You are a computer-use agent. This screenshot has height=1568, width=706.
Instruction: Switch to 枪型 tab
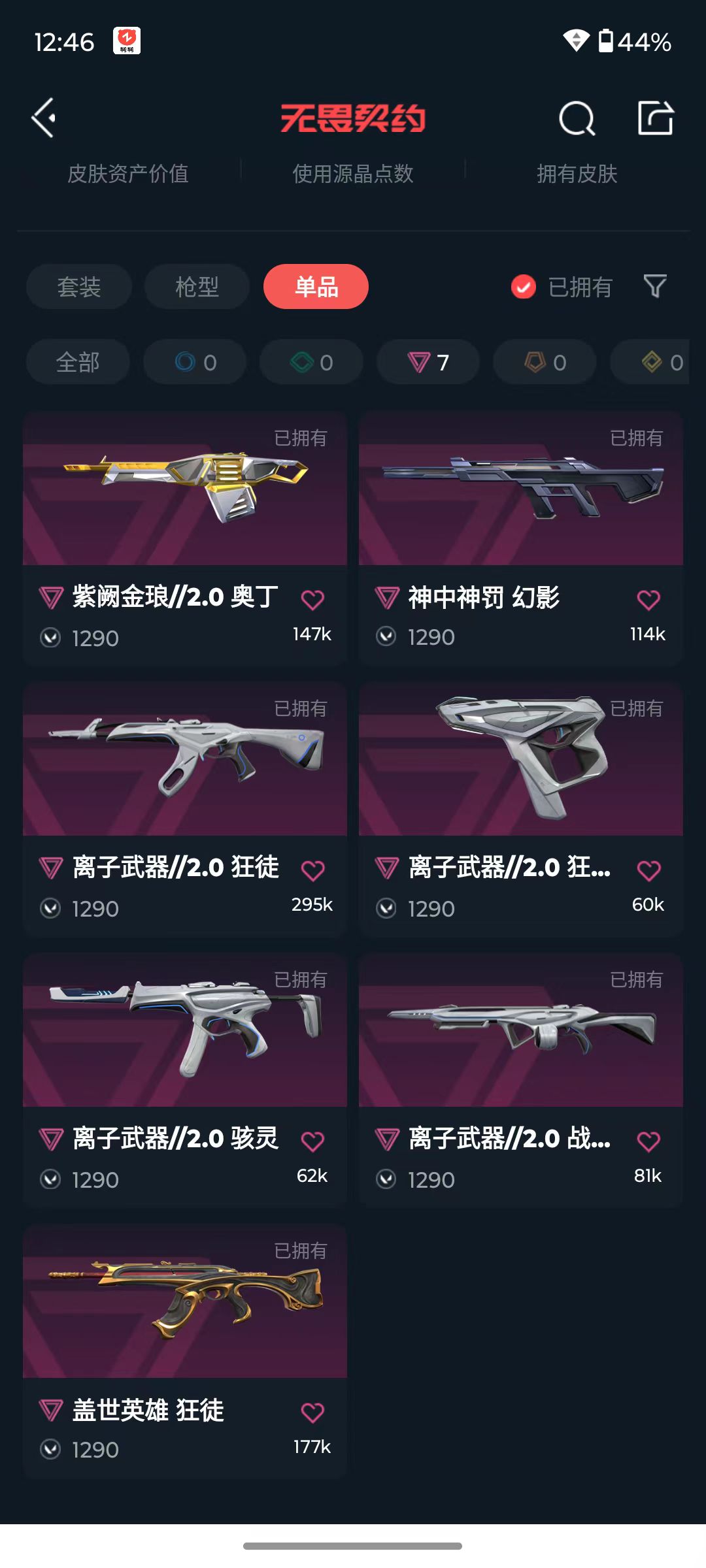(197, 286)
